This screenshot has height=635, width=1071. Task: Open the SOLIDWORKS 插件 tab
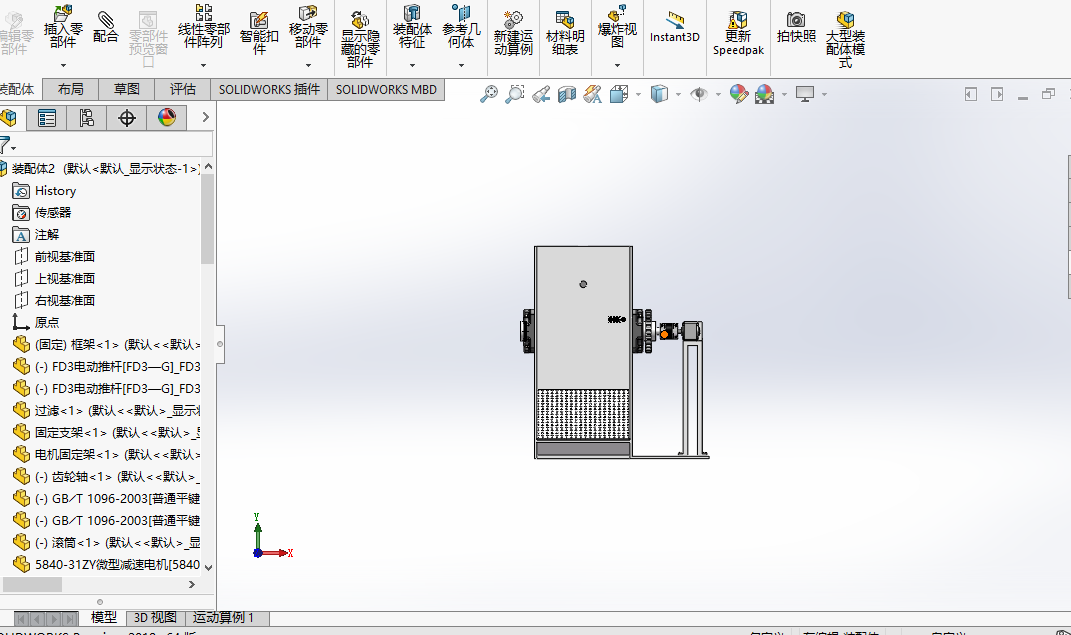269,89
